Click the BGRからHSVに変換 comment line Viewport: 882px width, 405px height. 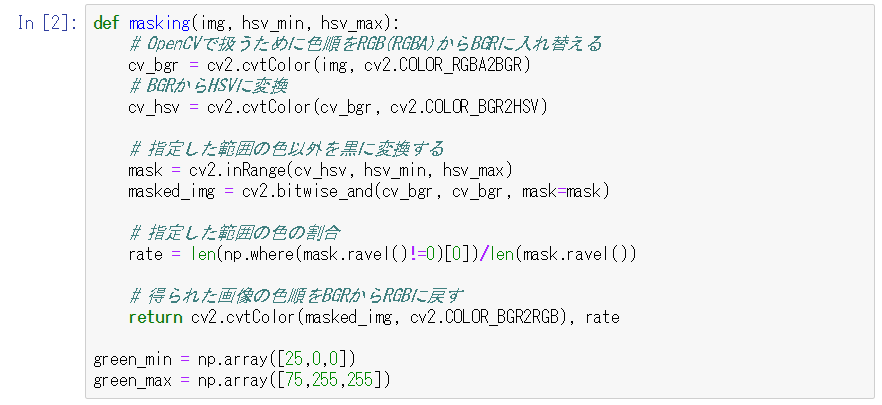point(208,87)
